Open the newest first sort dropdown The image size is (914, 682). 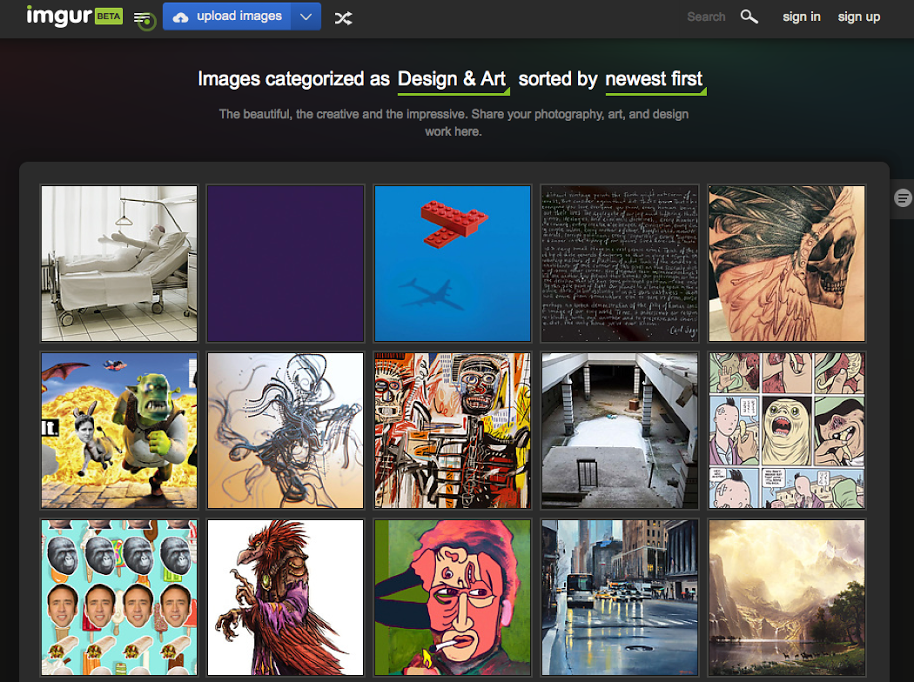click(655, 80)
